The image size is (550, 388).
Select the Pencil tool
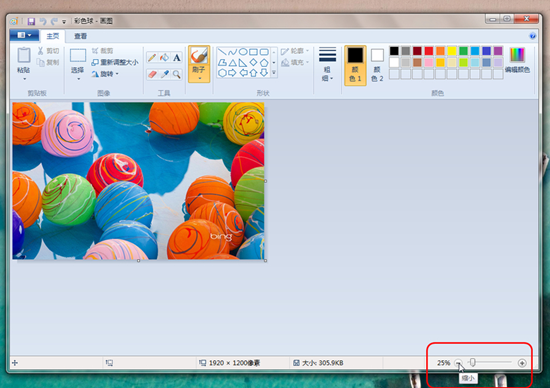coord(152,57)
